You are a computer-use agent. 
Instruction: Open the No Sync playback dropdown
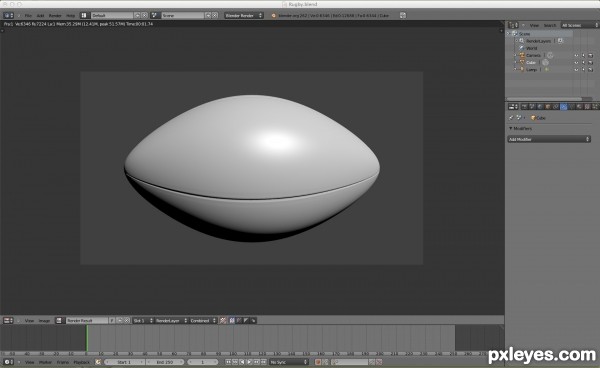coord(289,362)
